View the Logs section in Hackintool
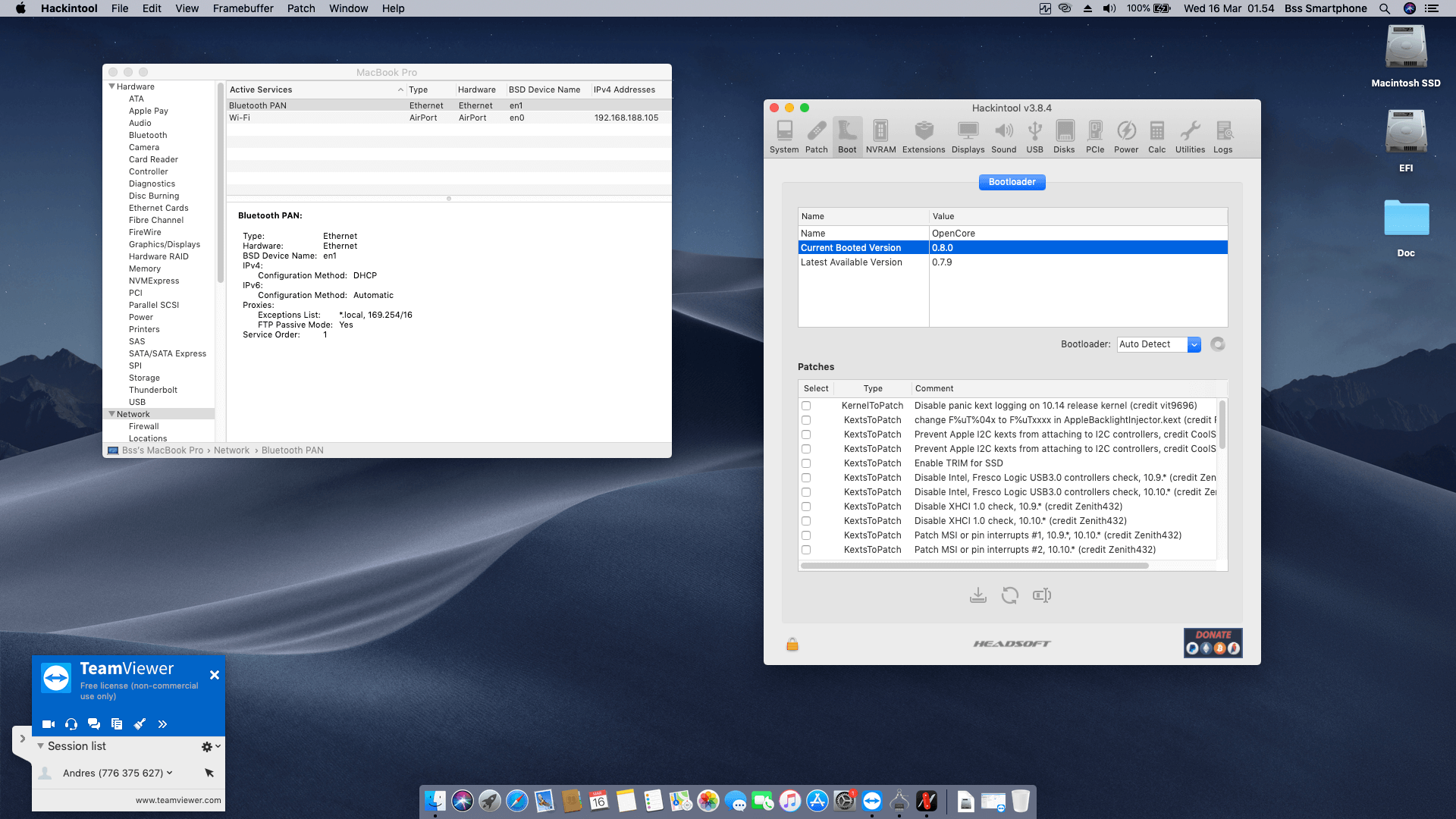This screenshot has height=819, width=1456. 1223,137
